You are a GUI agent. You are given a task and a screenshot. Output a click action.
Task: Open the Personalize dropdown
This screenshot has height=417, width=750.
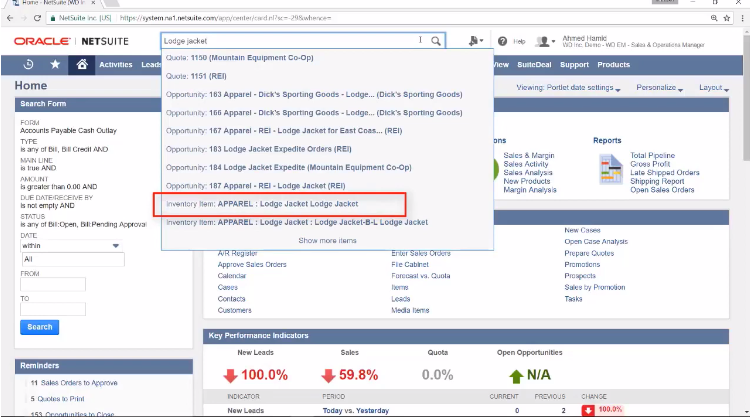pos(659,88)
